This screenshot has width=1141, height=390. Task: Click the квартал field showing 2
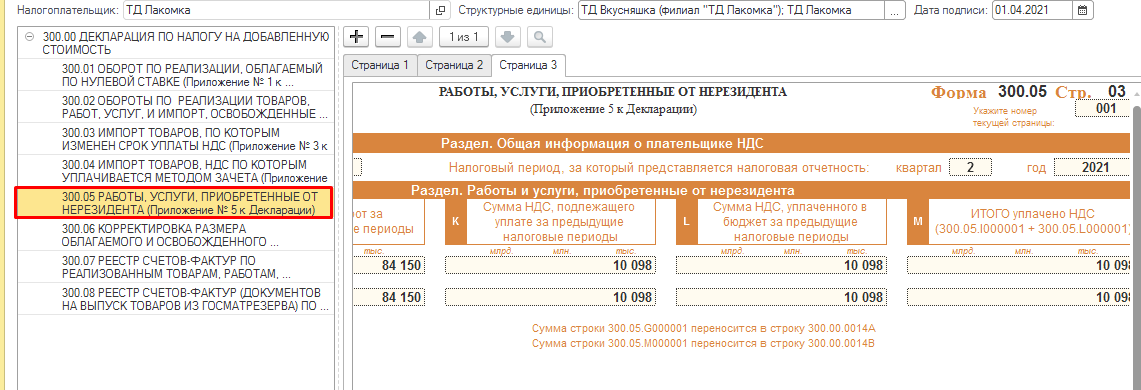tap(970, 167)
